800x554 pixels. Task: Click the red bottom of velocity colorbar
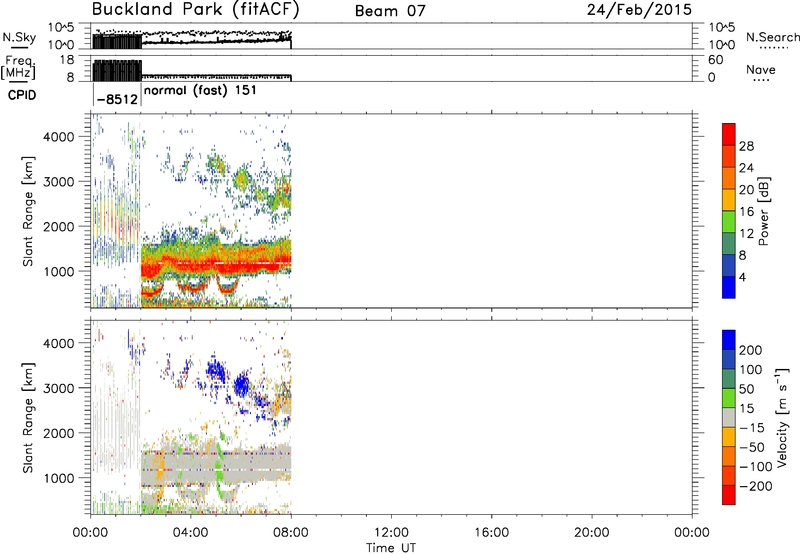click(729, 495)
